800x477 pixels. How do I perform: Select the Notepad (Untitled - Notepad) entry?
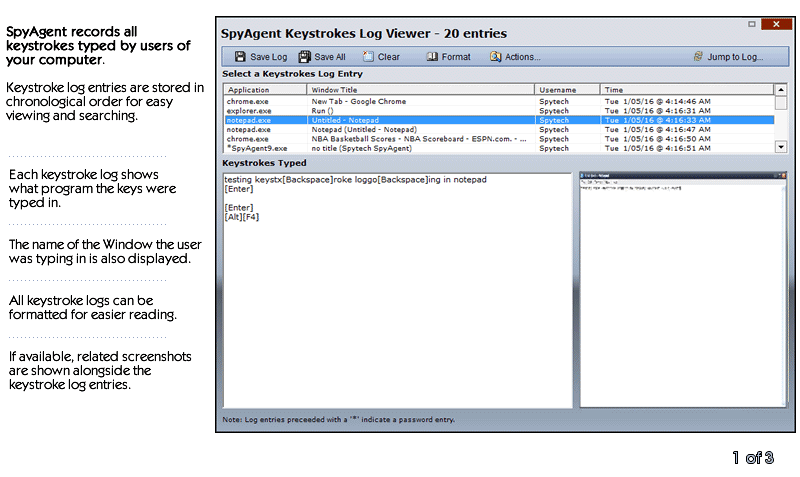tap(499, 130)
